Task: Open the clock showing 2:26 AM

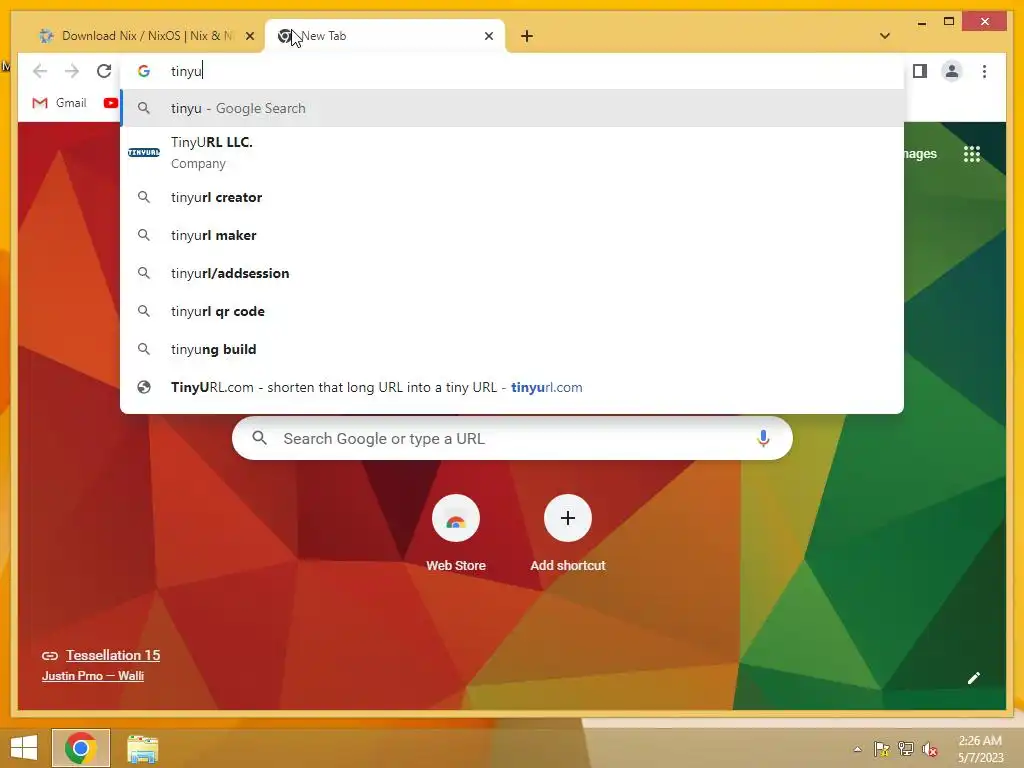Action: coord(980,749)
